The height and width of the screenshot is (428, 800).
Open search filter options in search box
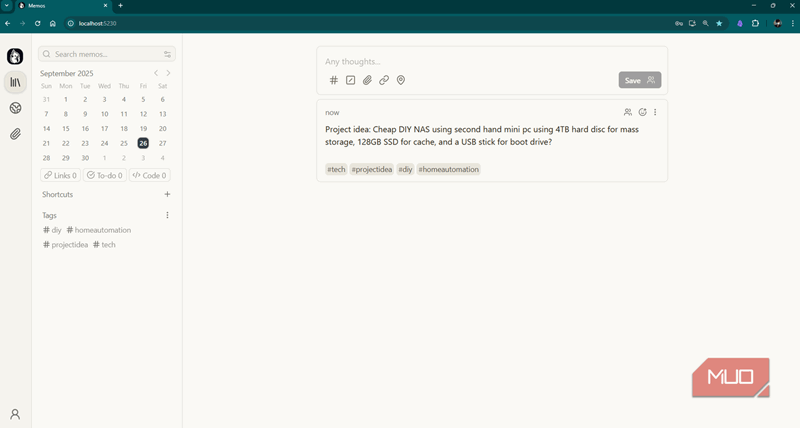point(167,54)
